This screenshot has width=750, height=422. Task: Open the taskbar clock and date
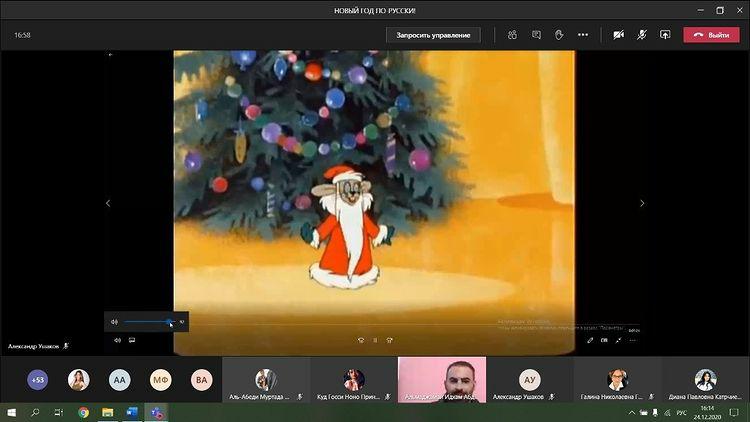coord(707,412)
